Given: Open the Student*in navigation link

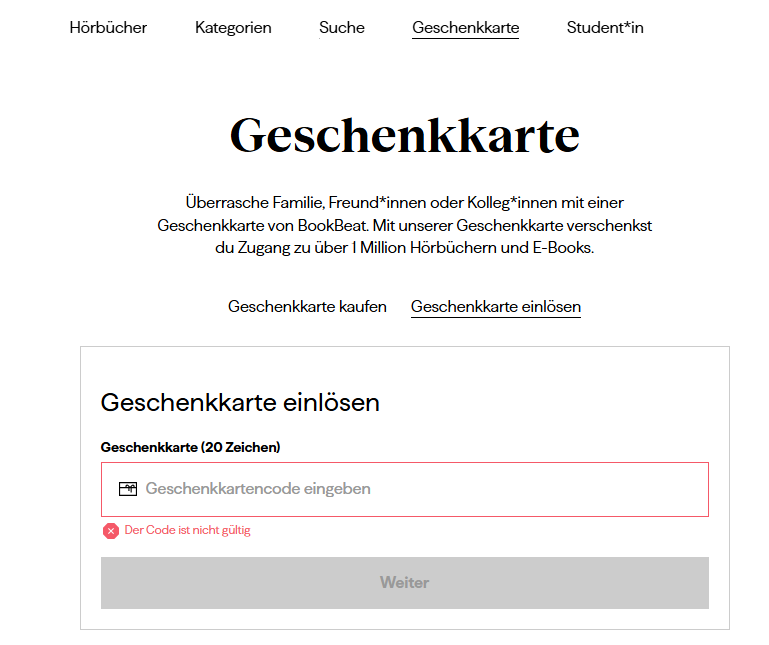Looking at the screenshot, I should point(605,28).
